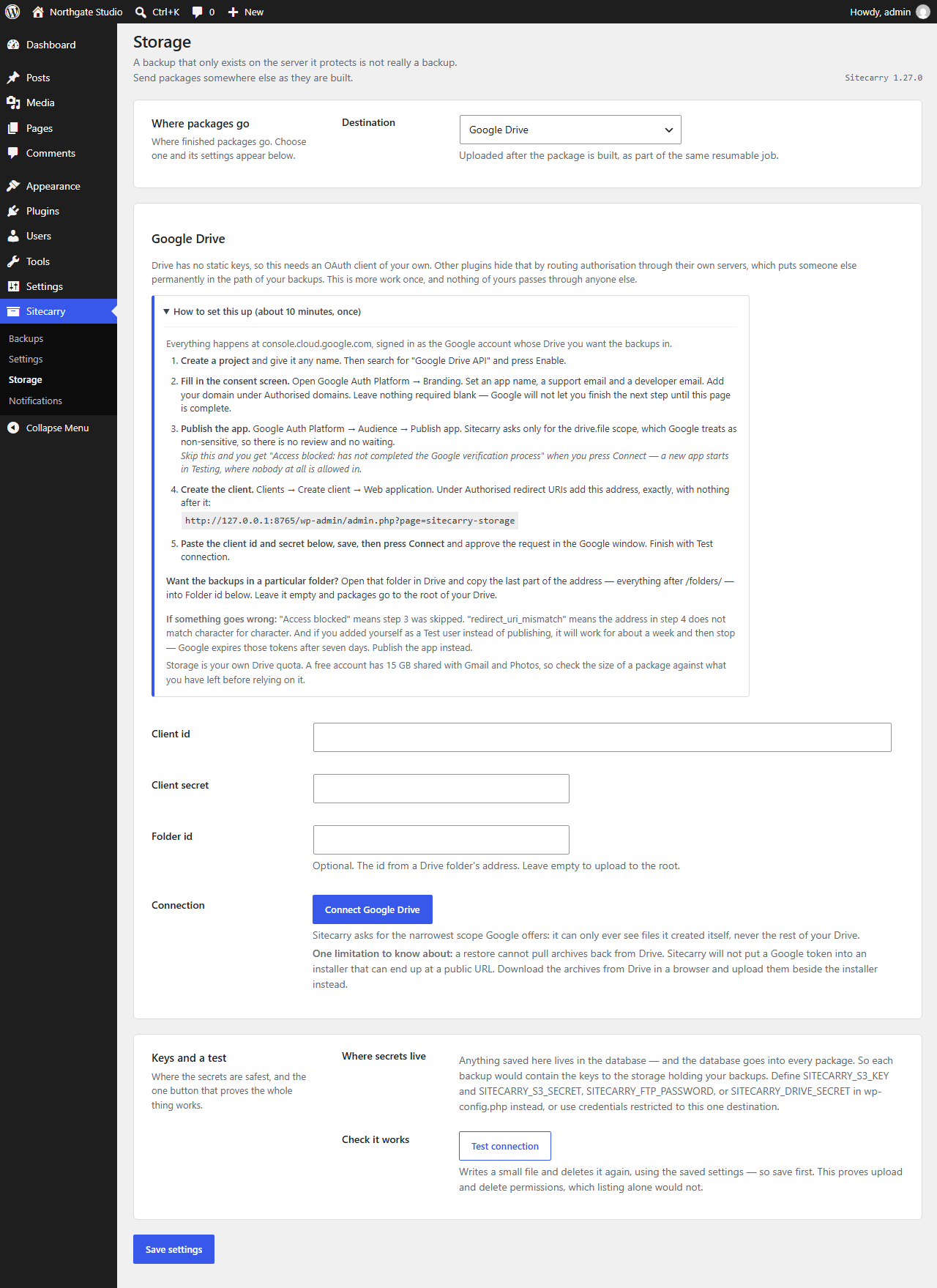
Task: Click the 'One limitation to know about:' text
Action: click(x=382, y=953)
